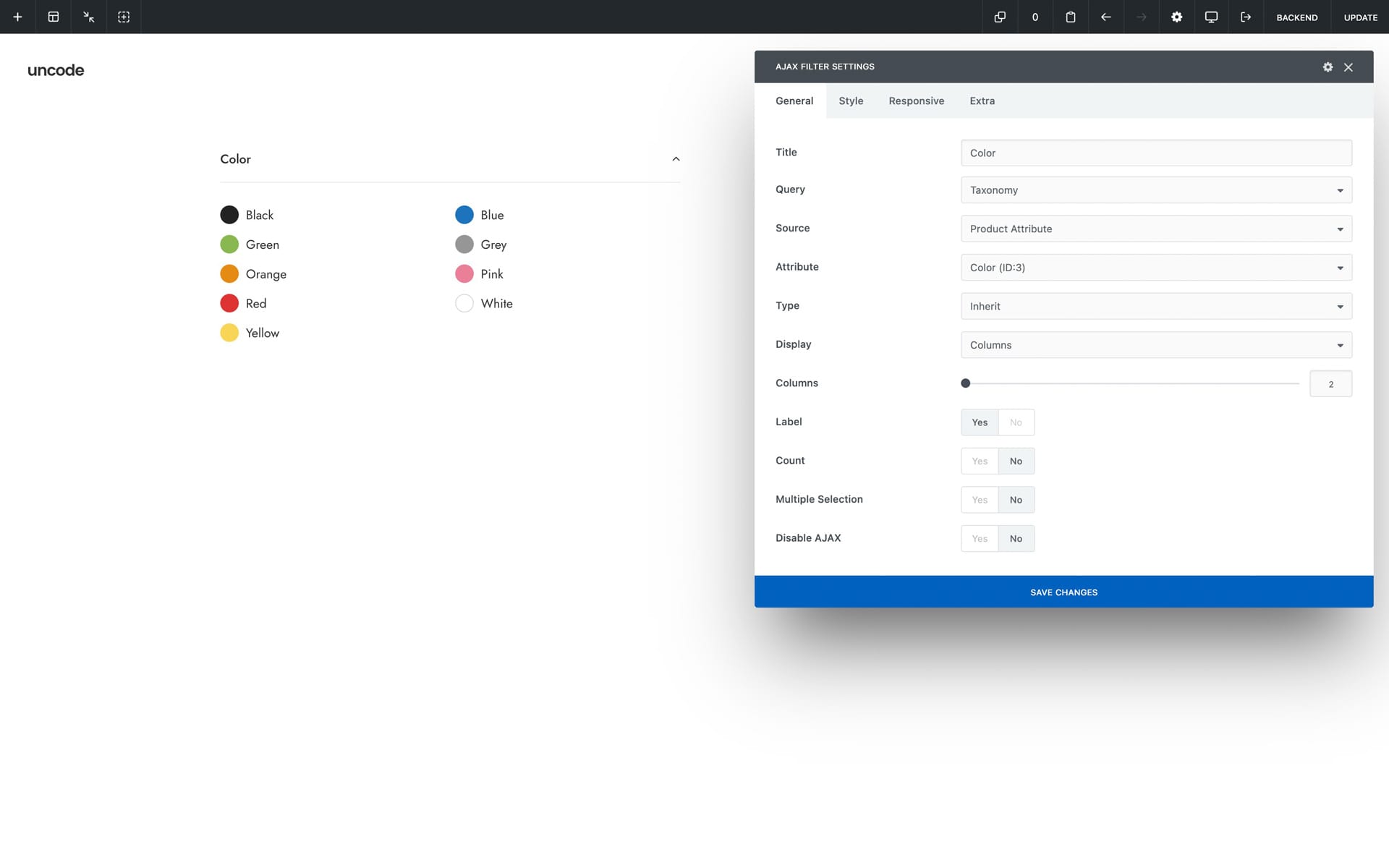
Task: Enable Count by clicking Yes
Action: tap(980, 461)
